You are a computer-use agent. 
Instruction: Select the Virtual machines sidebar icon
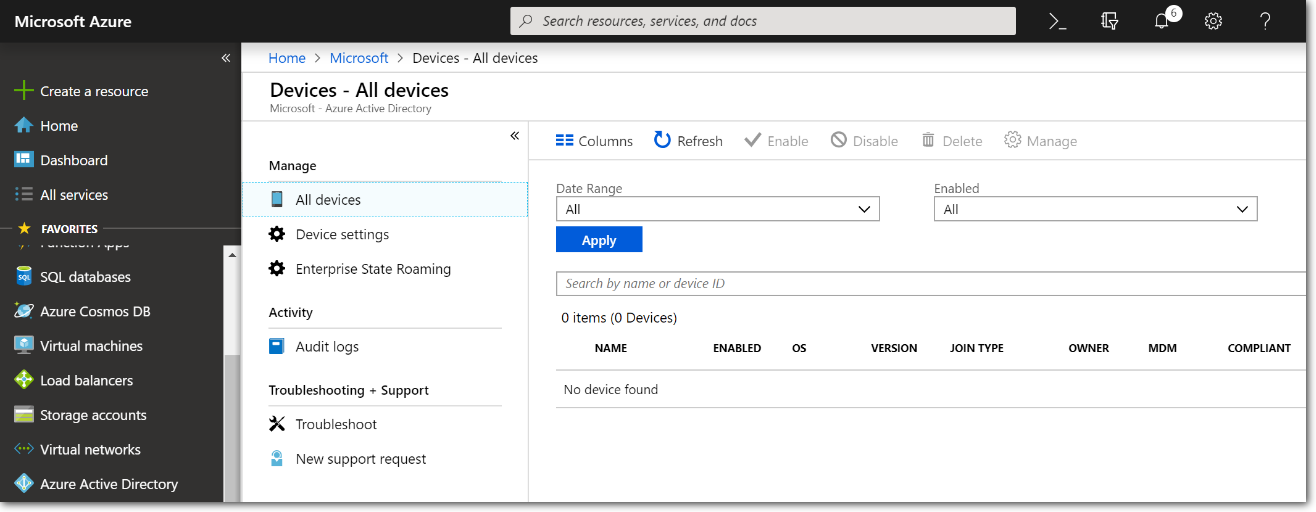[x=24, y=346]
